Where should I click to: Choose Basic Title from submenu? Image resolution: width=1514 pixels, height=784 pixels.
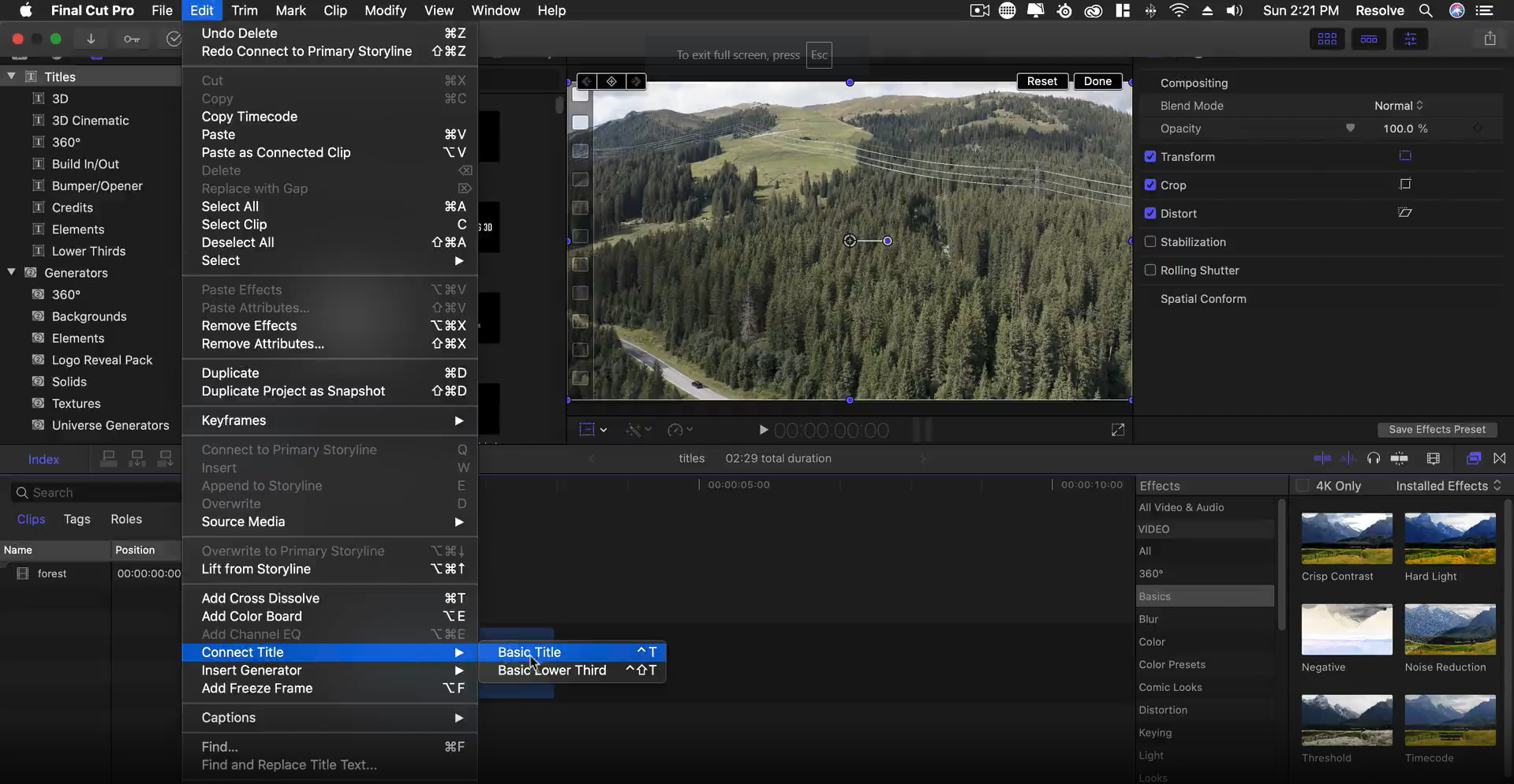(573, 652)
